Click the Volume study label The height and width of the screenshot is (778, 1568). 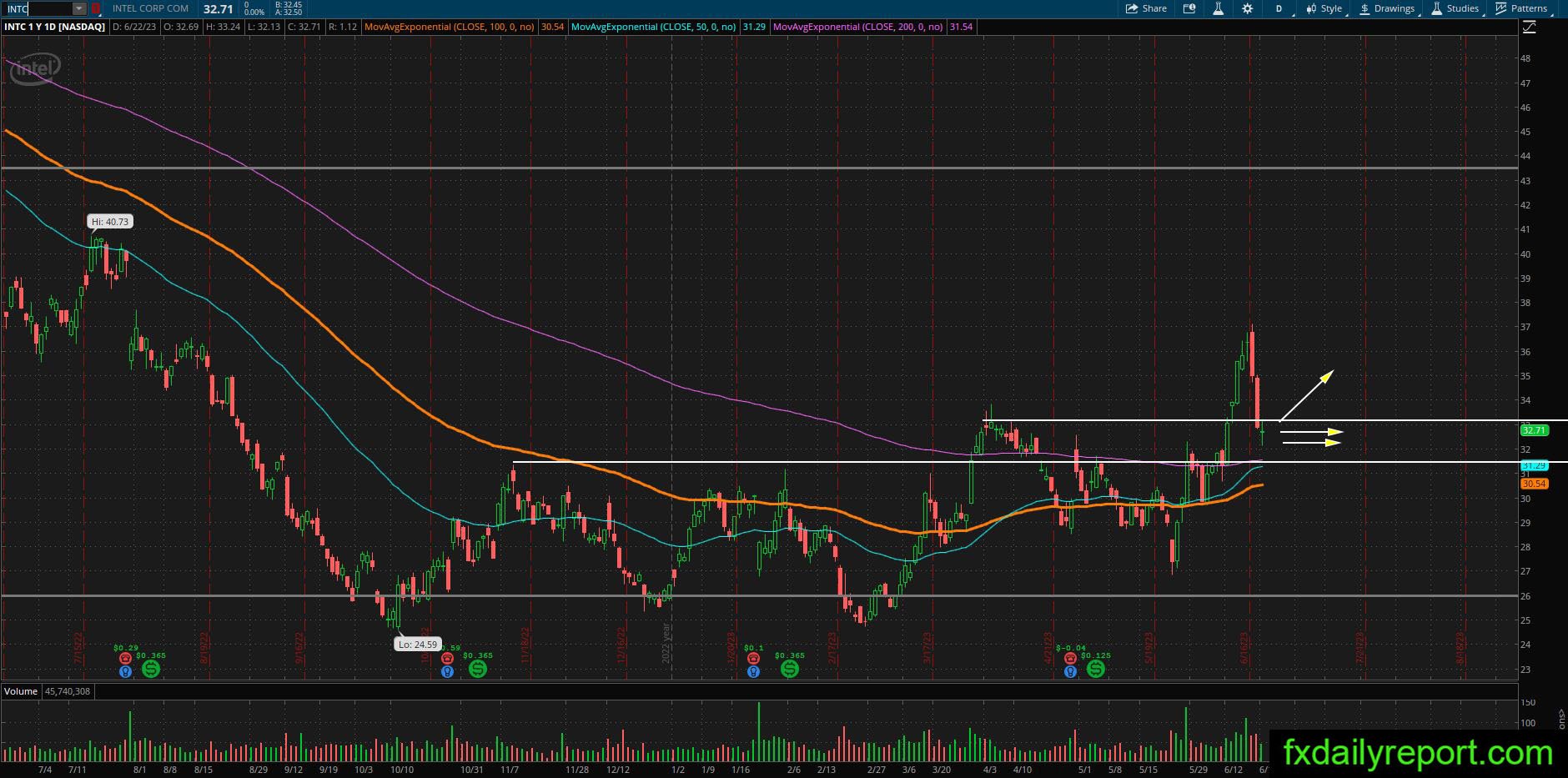21,691
